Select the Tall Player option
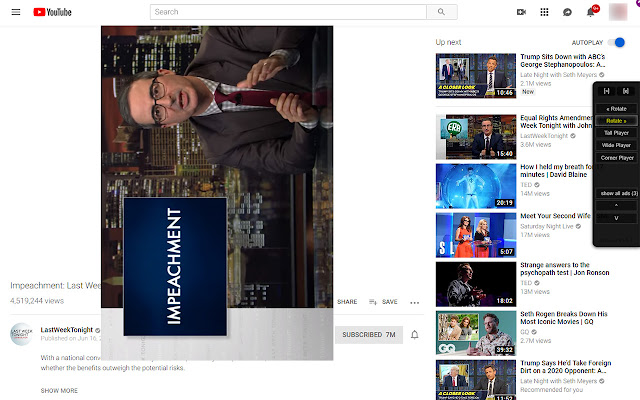Viewport: 640px width, 400px height. [x=616, y=133]
